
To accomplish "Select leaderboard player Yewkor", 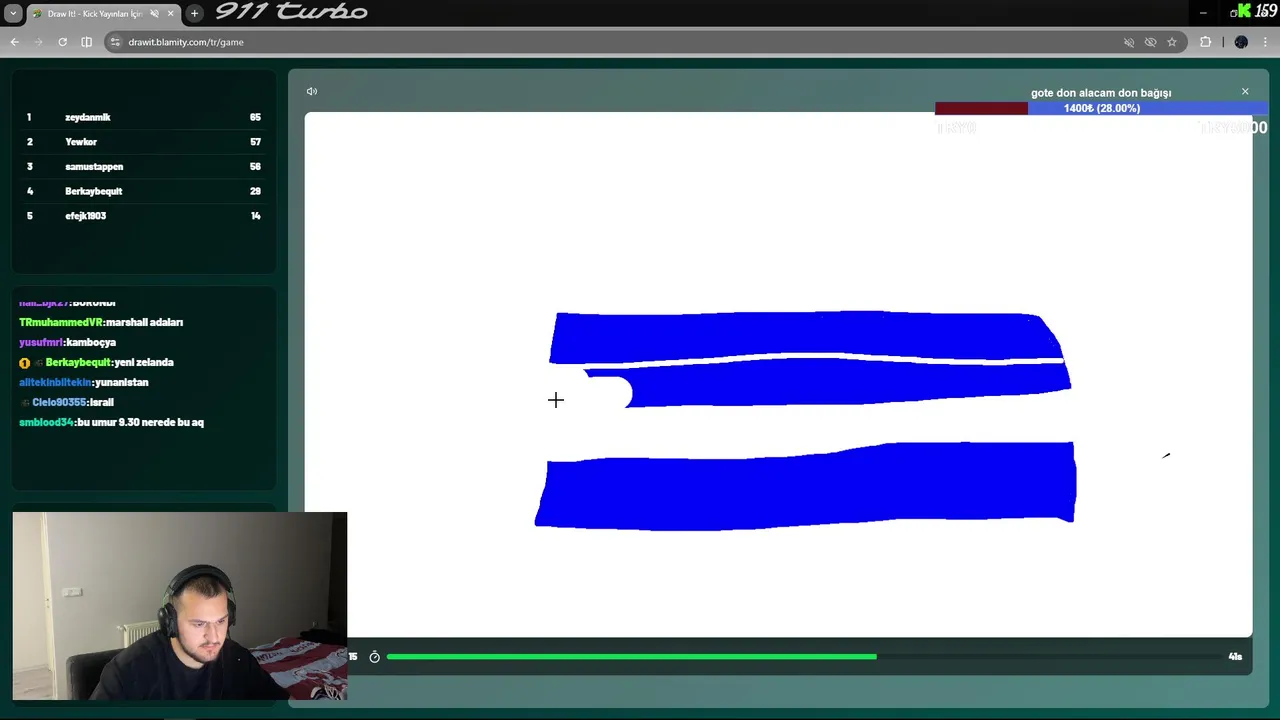I will (x=81, y=142).
